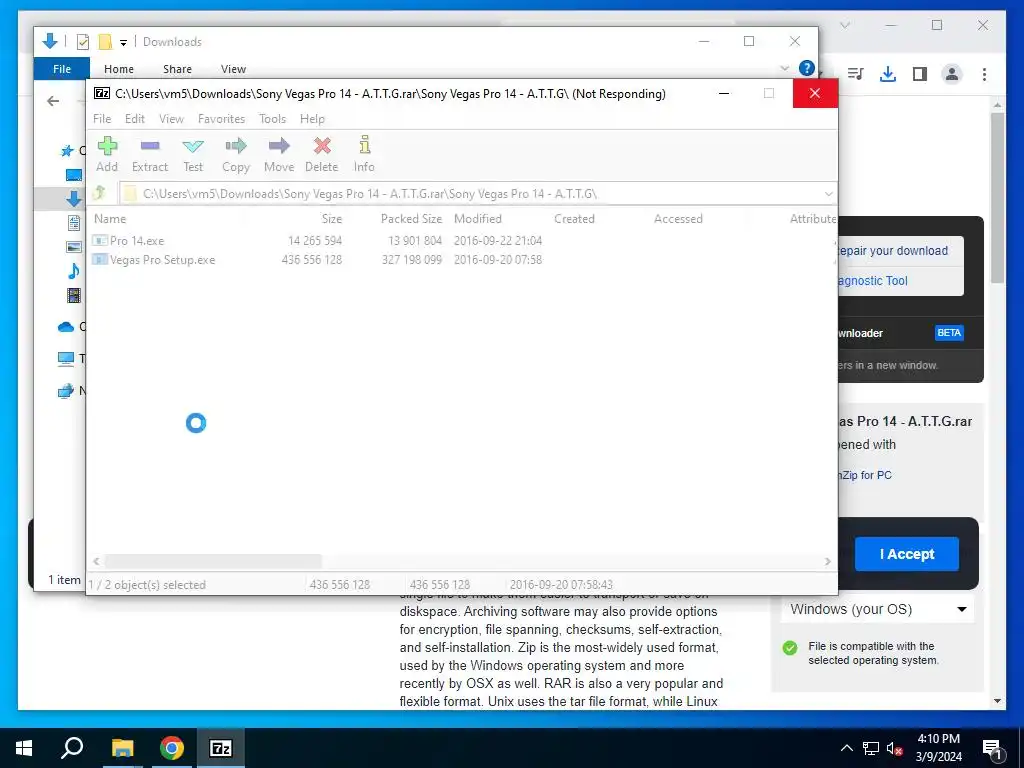Sort by Created column header
This screenshot has height=768, width=1024.
click(574, 219)
